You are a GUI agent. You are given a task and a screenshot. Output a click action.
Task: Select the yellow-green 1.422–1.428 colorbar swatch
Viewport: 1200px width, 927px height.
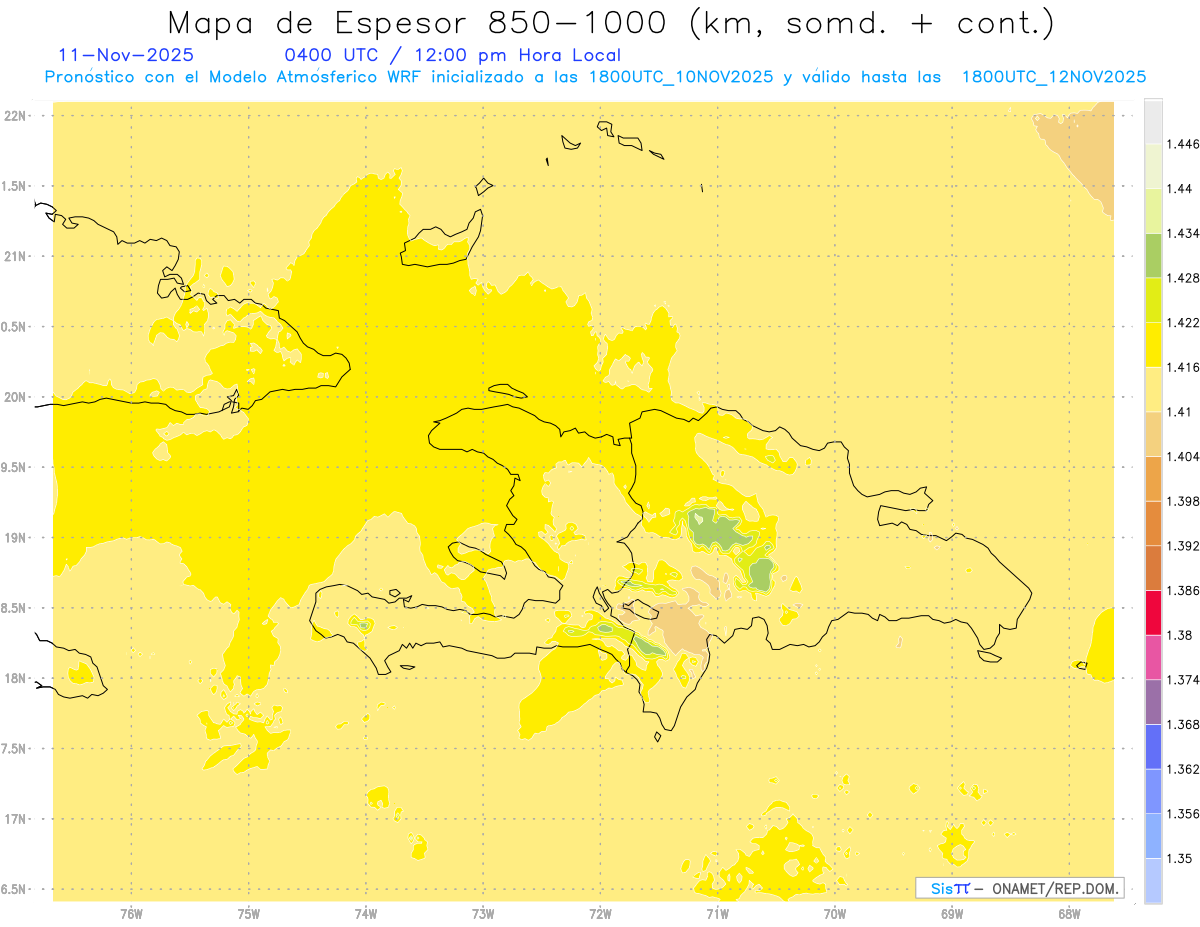(x=1153, y=300)
